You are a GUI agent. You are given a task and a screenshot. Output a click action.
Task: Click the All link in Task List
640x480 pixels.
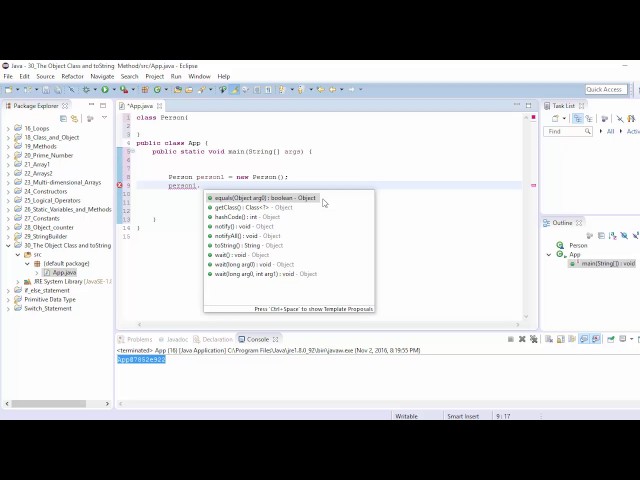coord(610,131)
